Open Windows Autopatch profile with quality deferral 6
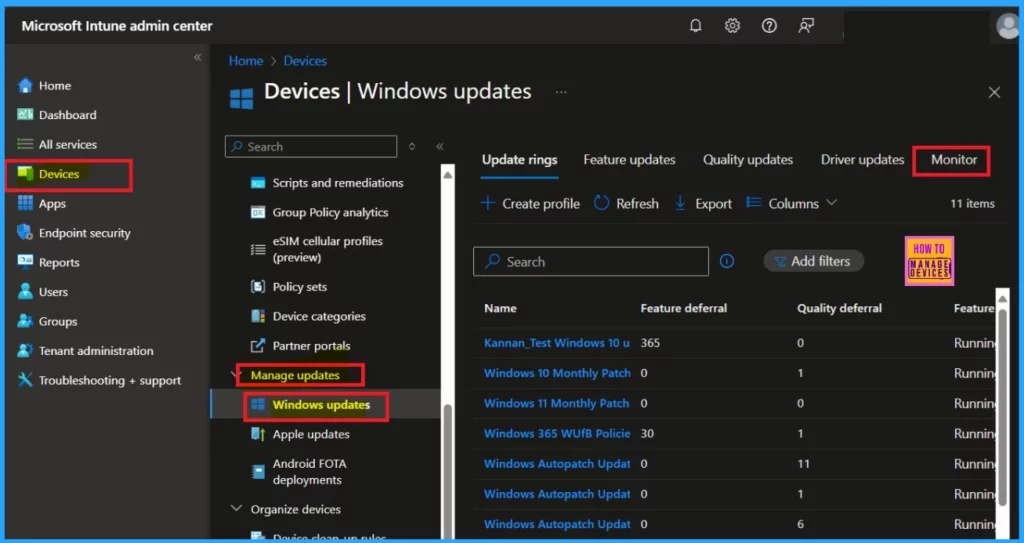Image resolution: width=1024 pixels, height=543 pixels. (557, 524)
